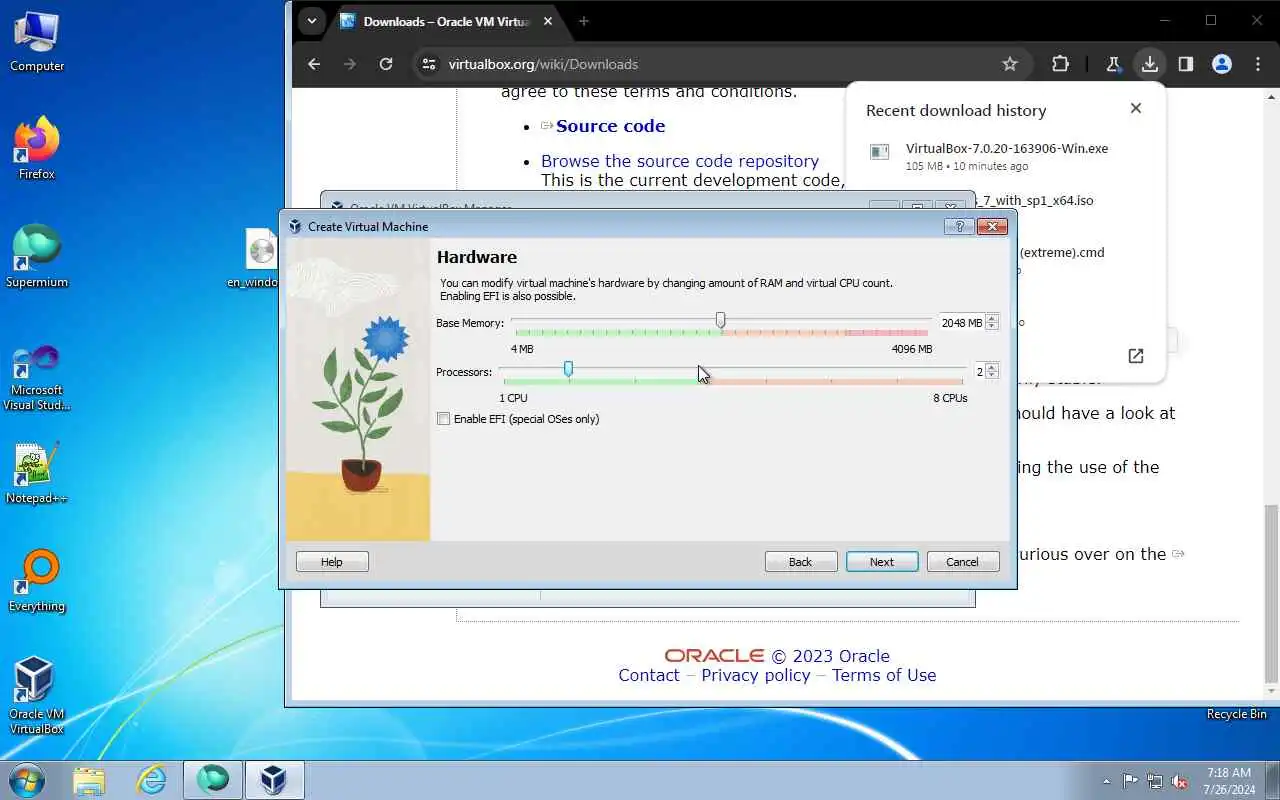Image resolution: width=1280 pixels, height=800 pixels.
Task: Click Next in Create Virtual Machine
Action: 882,562
